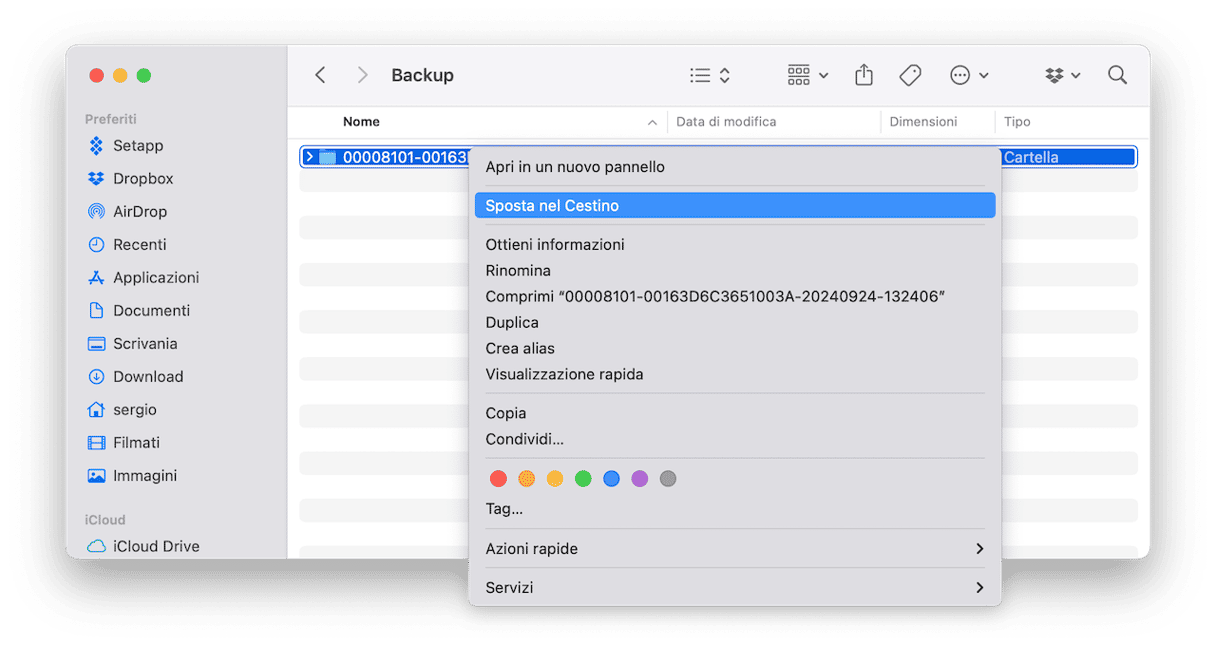Image resolution: width=1216 pixels, height=646 pixels.
Task: Click Rinomina in the context menu
Action: click(518, 271)
